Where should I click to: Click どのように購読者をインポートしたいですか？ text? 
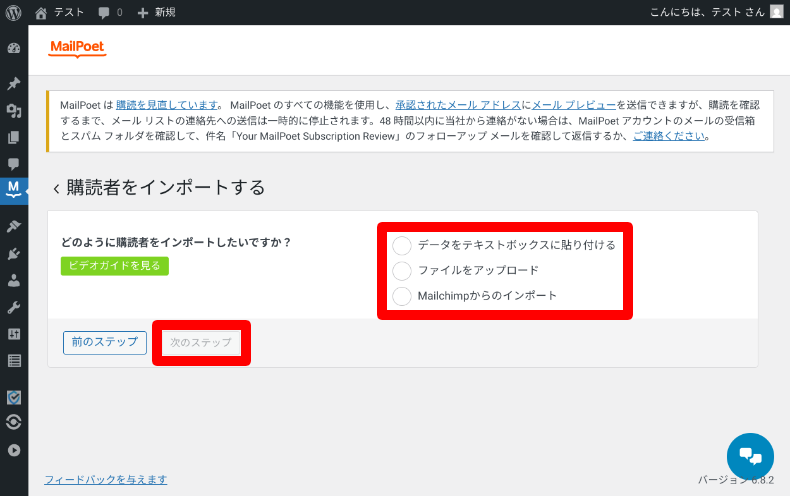click(x=176, y=242)
